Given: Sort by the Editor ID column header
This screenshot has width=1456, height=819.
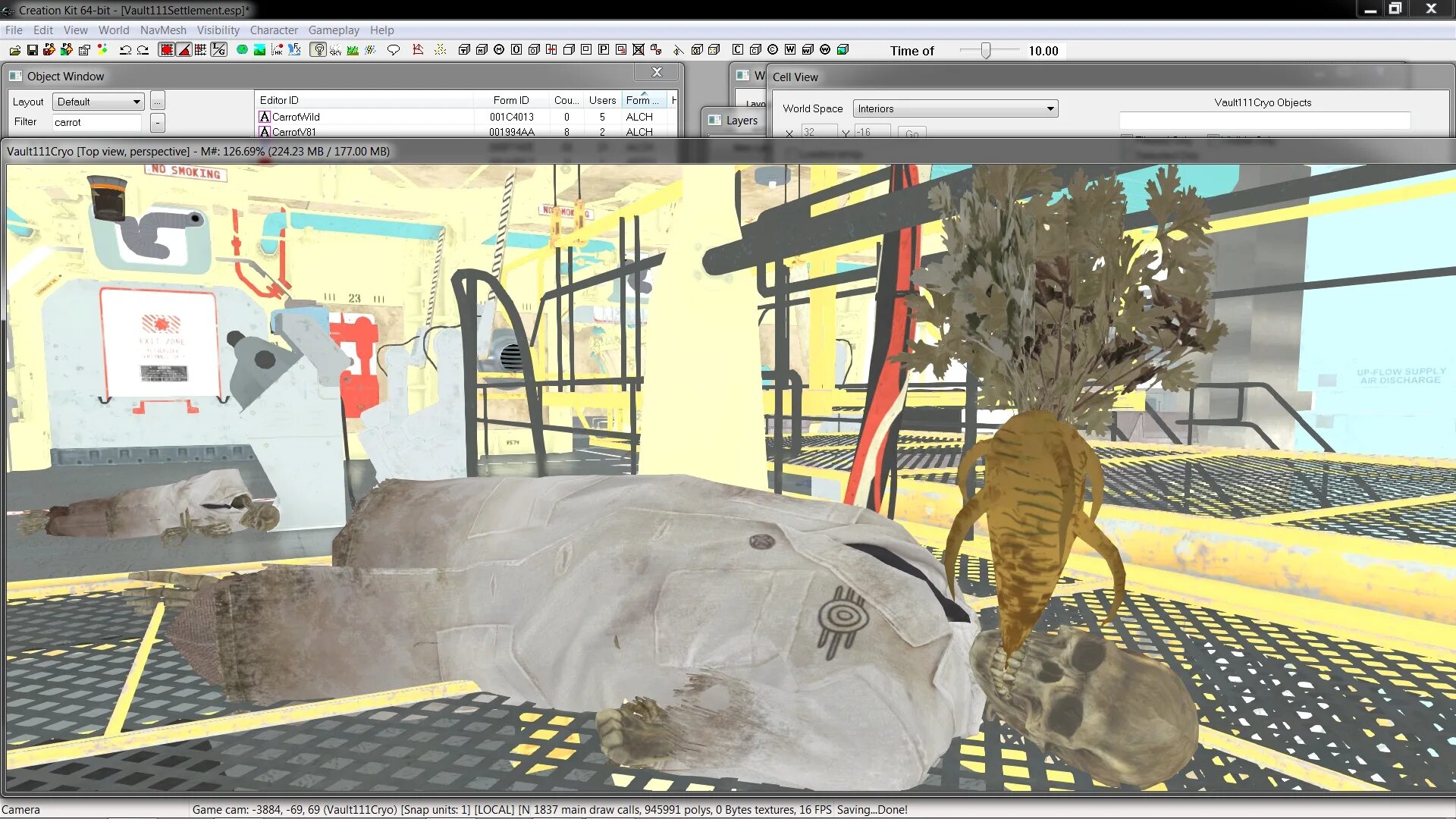Looking at the screenshot, I should (x=364, y=100).
